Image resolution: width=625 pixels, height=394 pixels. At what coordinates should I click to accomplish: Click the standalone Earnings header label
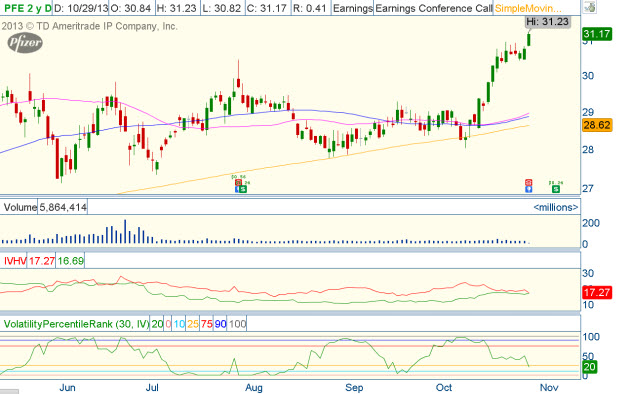(352, 8)
